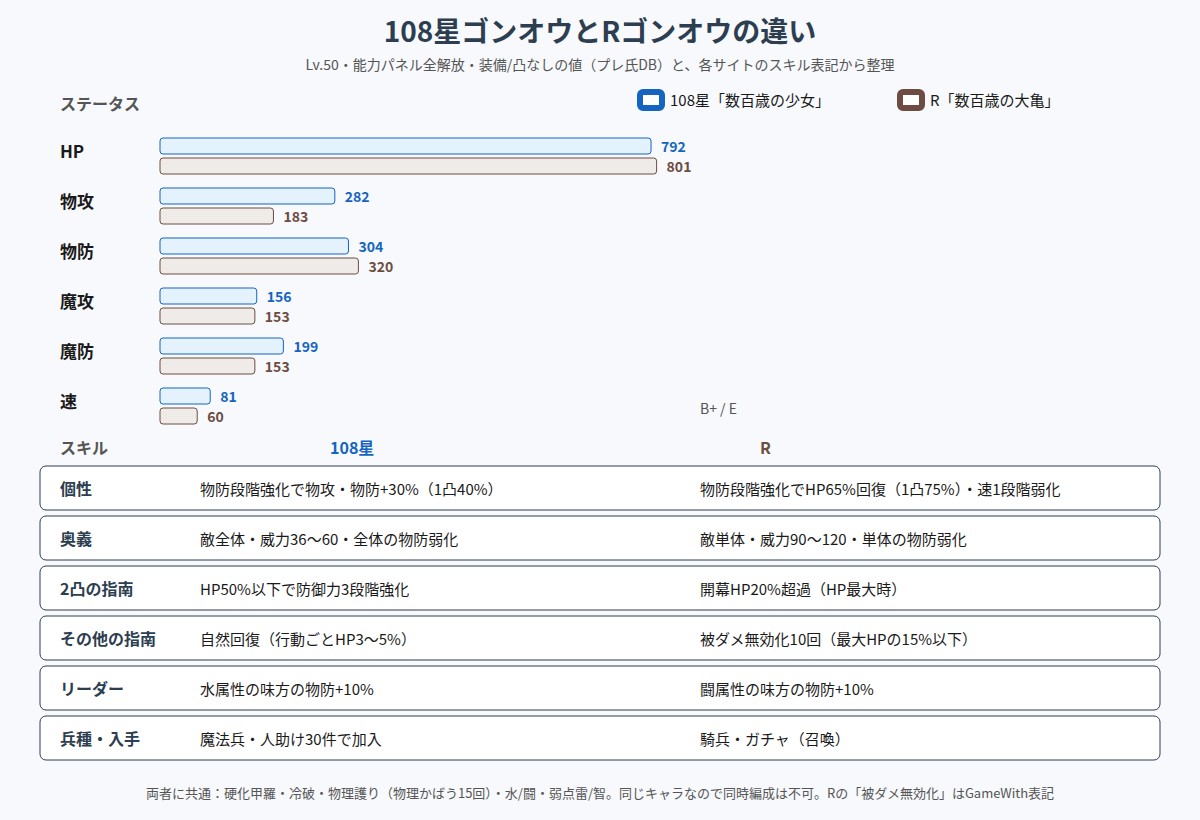Click the 兵種・入手 row label
1200x820 pixels.
click(100, 740)
